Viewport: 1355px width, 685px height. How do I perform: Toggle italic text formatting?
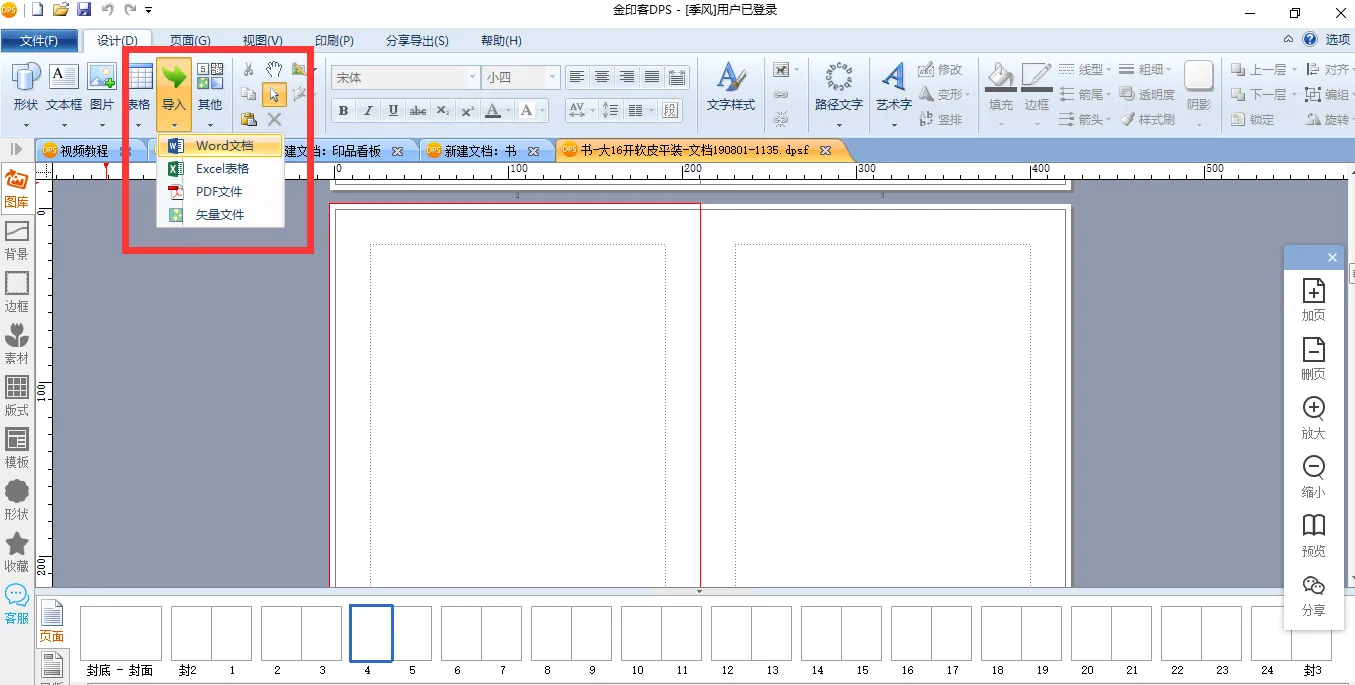(x=368, y=111)
